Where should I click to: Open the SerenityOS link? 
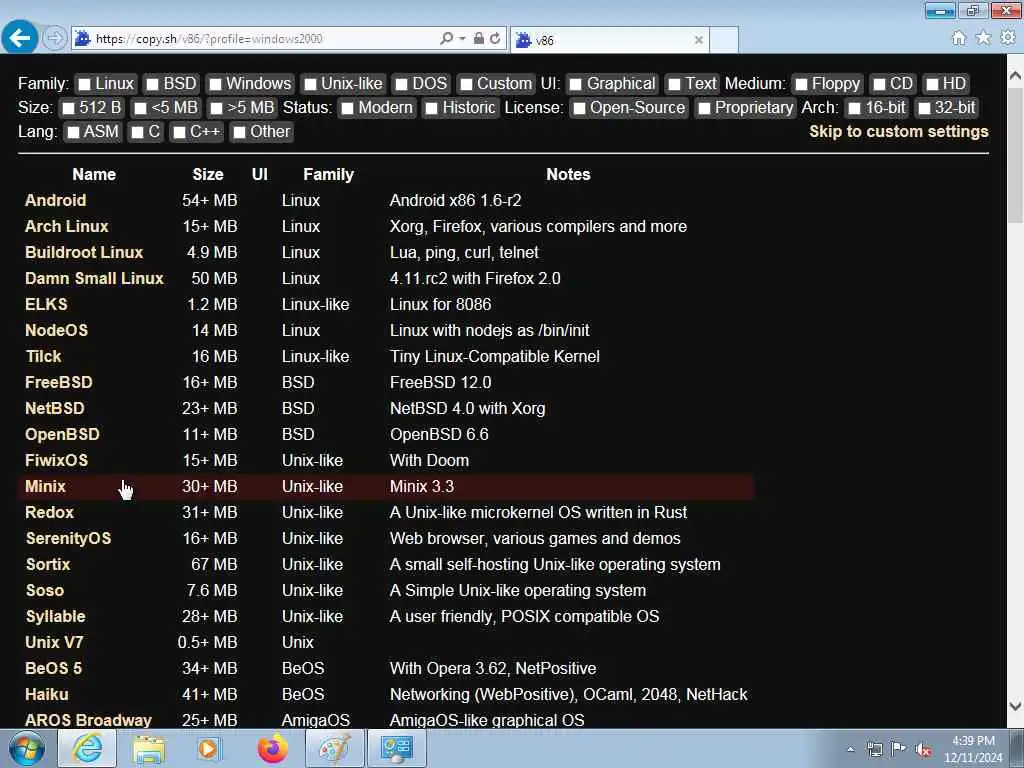[x=69, y=539]
